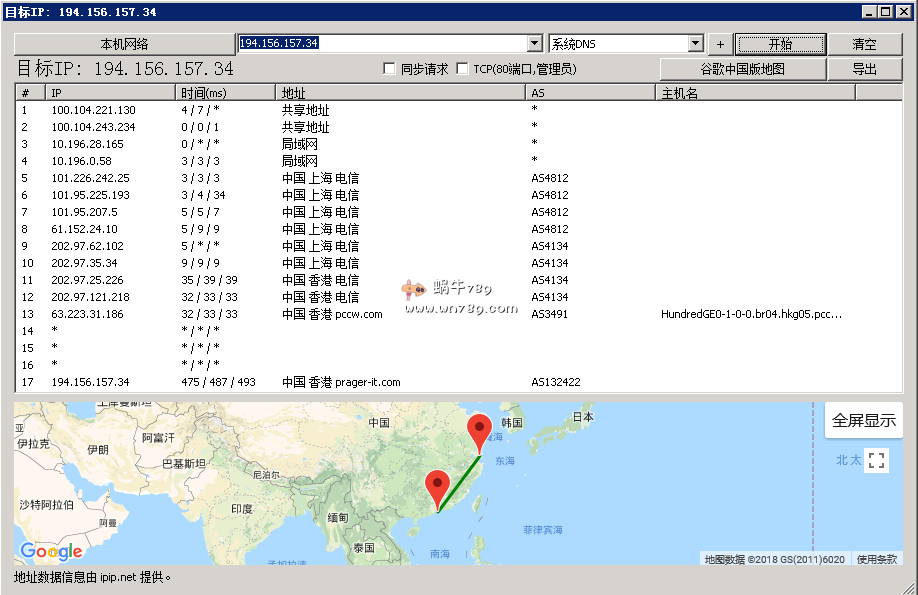Sort by the 时间(ms) column header
The image size is (918, 595).
pyautogui.click(x=225, y=93)
